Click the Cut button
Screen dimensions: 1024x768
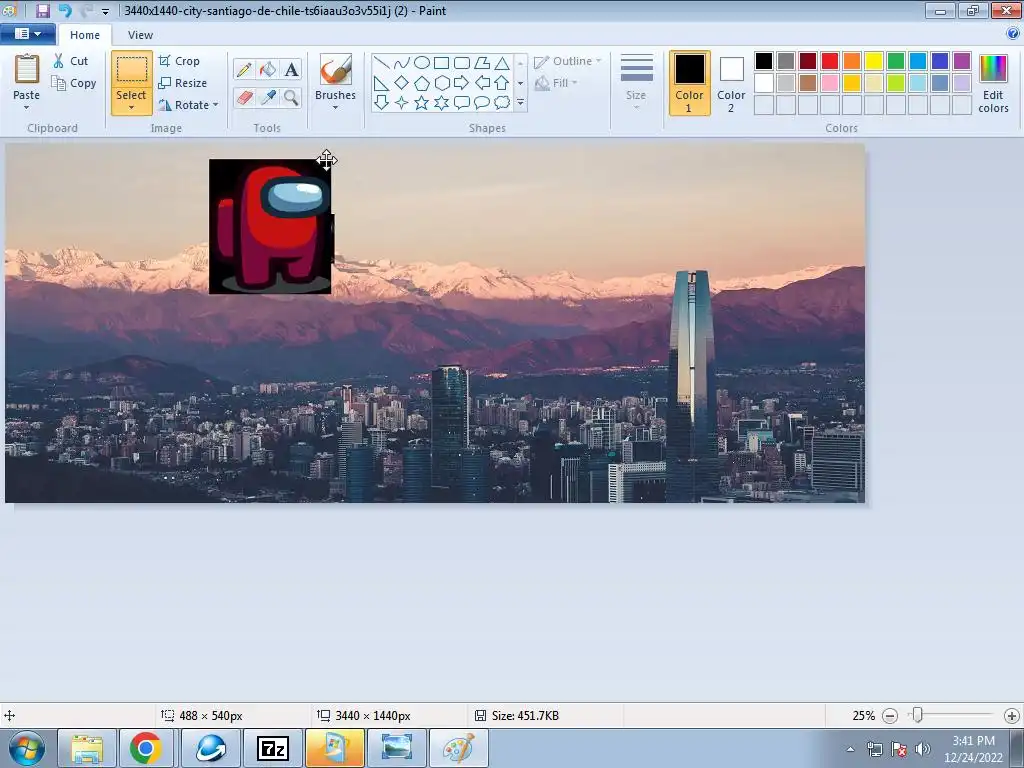[x=71, y=61]
